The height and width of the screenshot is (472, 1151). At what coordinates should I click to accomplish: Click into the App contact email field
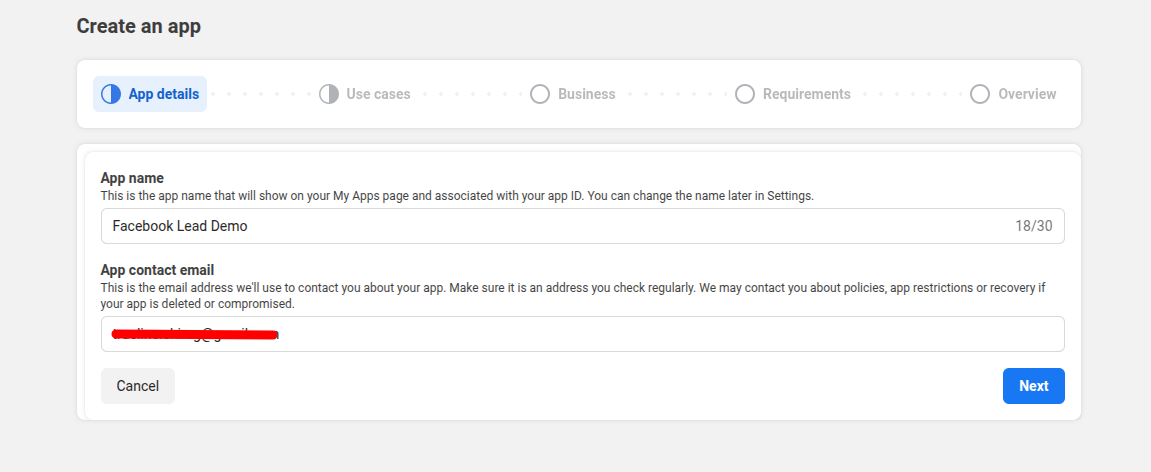[650, 334]
